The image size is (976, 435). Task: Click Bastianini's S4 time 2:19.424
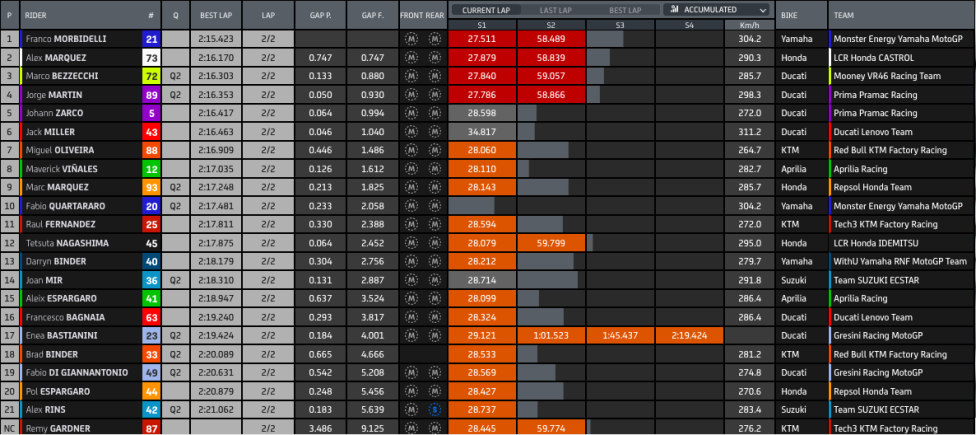pos(689,336)
